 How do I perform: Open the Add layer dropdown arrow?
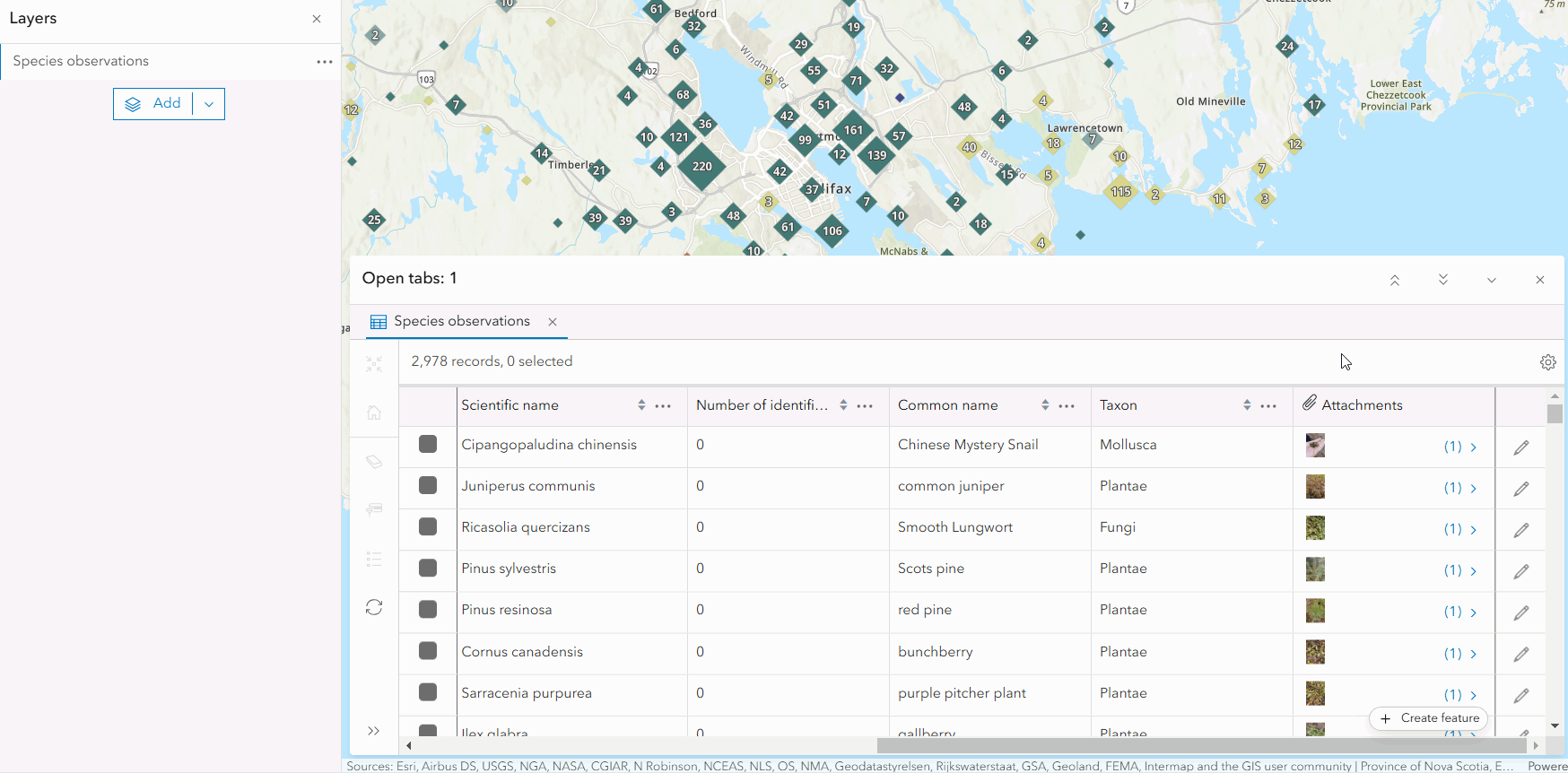[209, 104]
